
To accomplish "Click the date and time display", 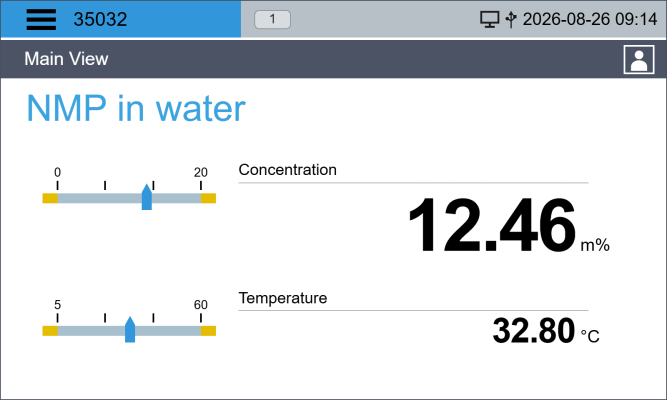I will coord(590,19).
